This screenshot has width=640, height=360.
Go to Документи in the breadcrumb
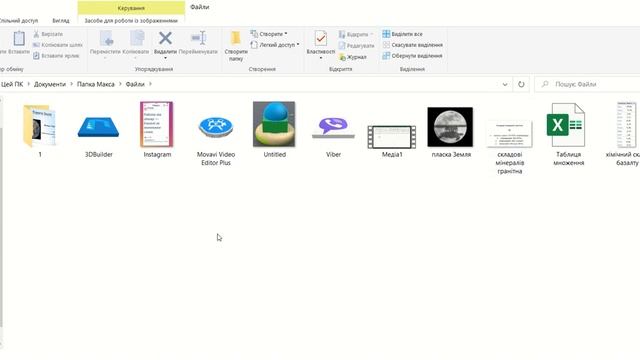(50, 84)
